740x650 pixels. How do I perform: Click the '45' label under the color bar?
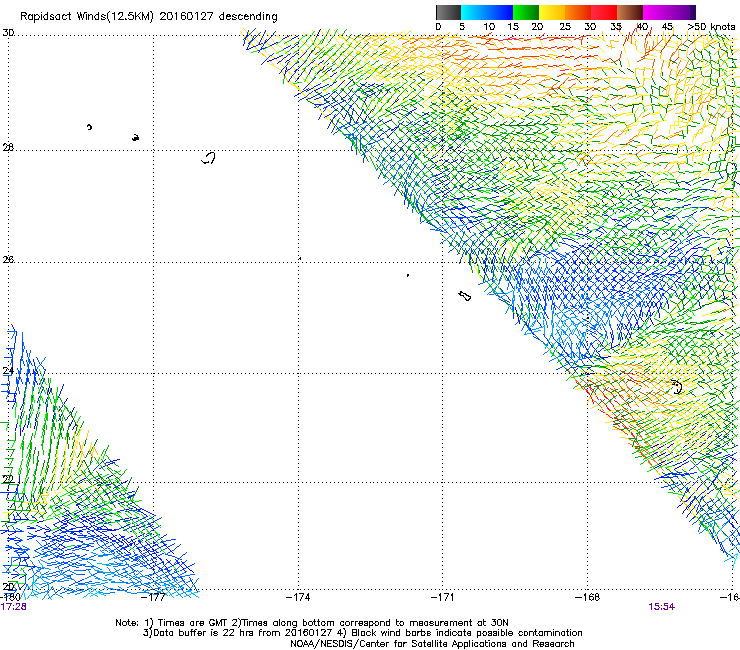667,27
